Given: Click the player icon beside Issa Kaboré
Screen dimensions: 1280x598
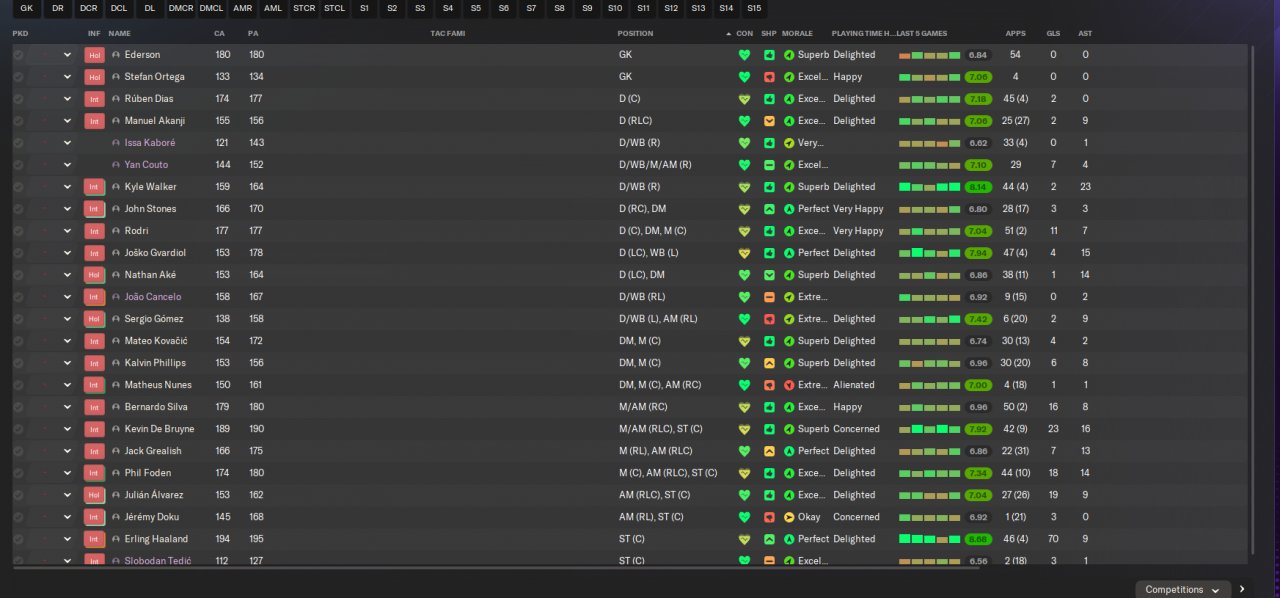Looking at the screenshot, I should (116, 143).
